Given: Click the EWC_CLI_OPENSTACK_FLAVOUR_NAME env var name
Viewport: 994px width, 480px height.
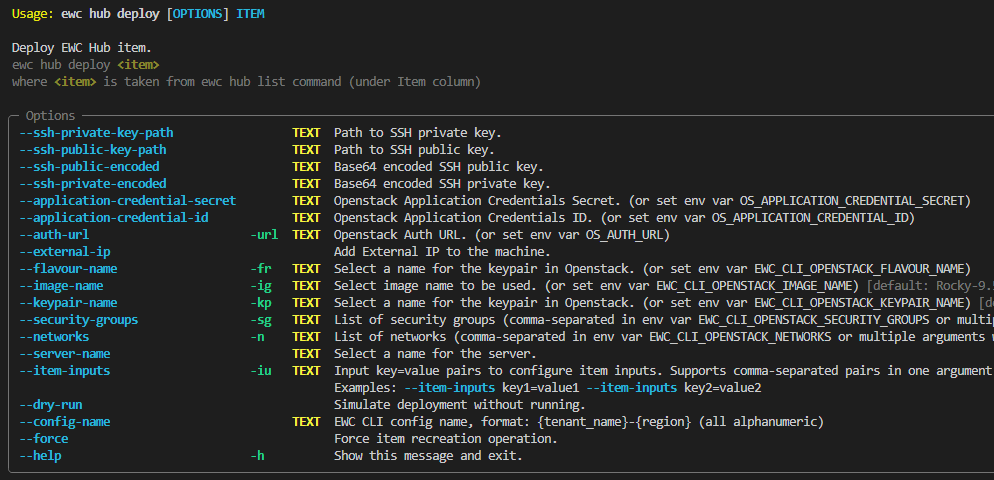Looking at the screenshot, I should (860, 269).
